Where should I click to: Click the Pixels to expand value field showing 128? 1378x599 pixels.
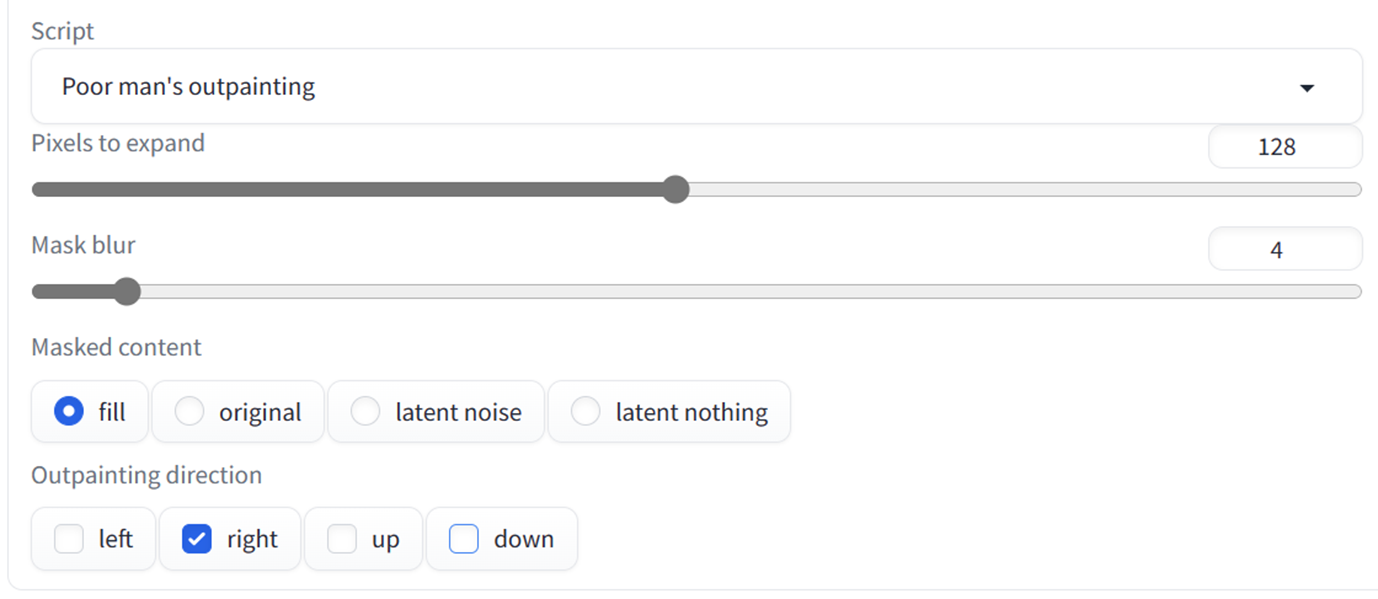point(1285,147)
